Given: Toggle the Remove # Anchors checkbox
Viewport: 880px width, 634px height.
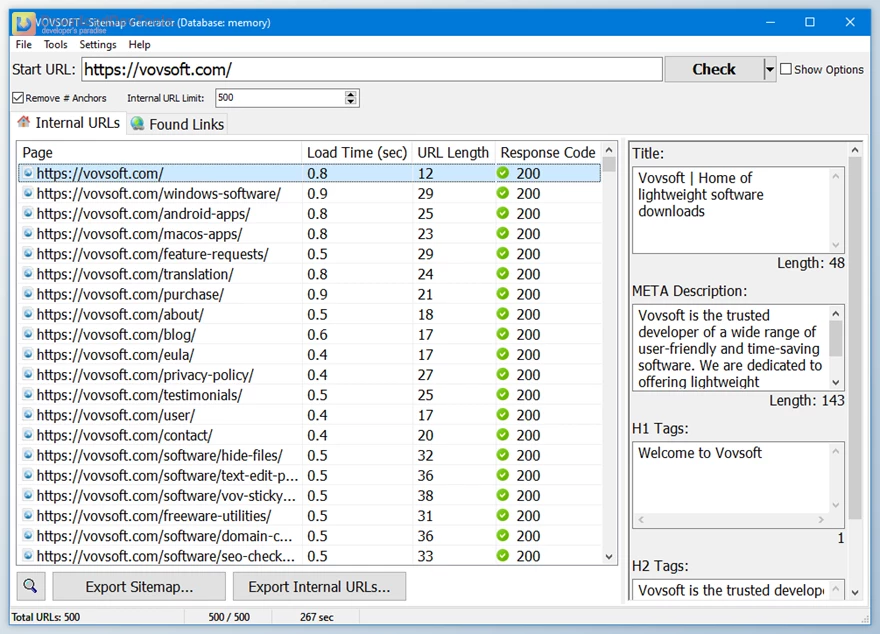Looking at the screenshot, I should click(18, 98).
